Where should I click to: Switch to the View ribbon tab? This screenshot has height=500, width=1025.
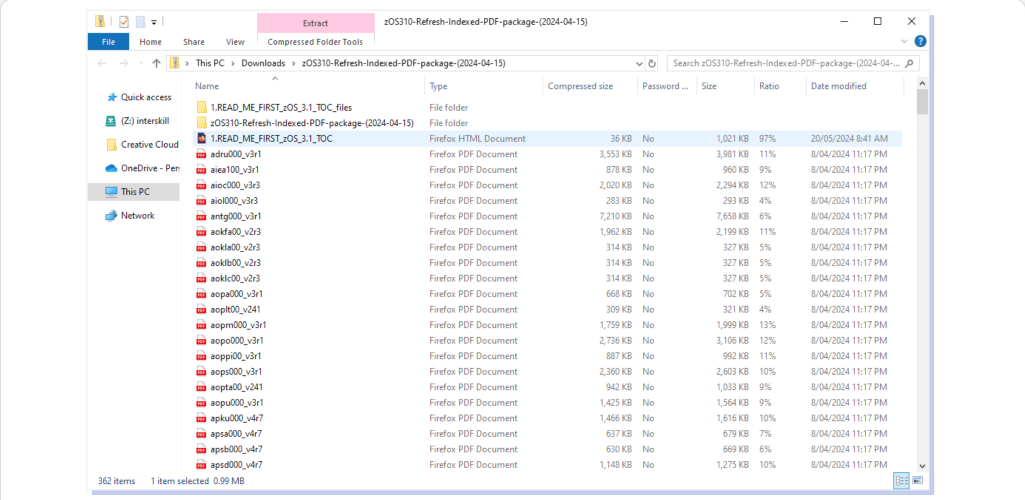coord(235,42)
